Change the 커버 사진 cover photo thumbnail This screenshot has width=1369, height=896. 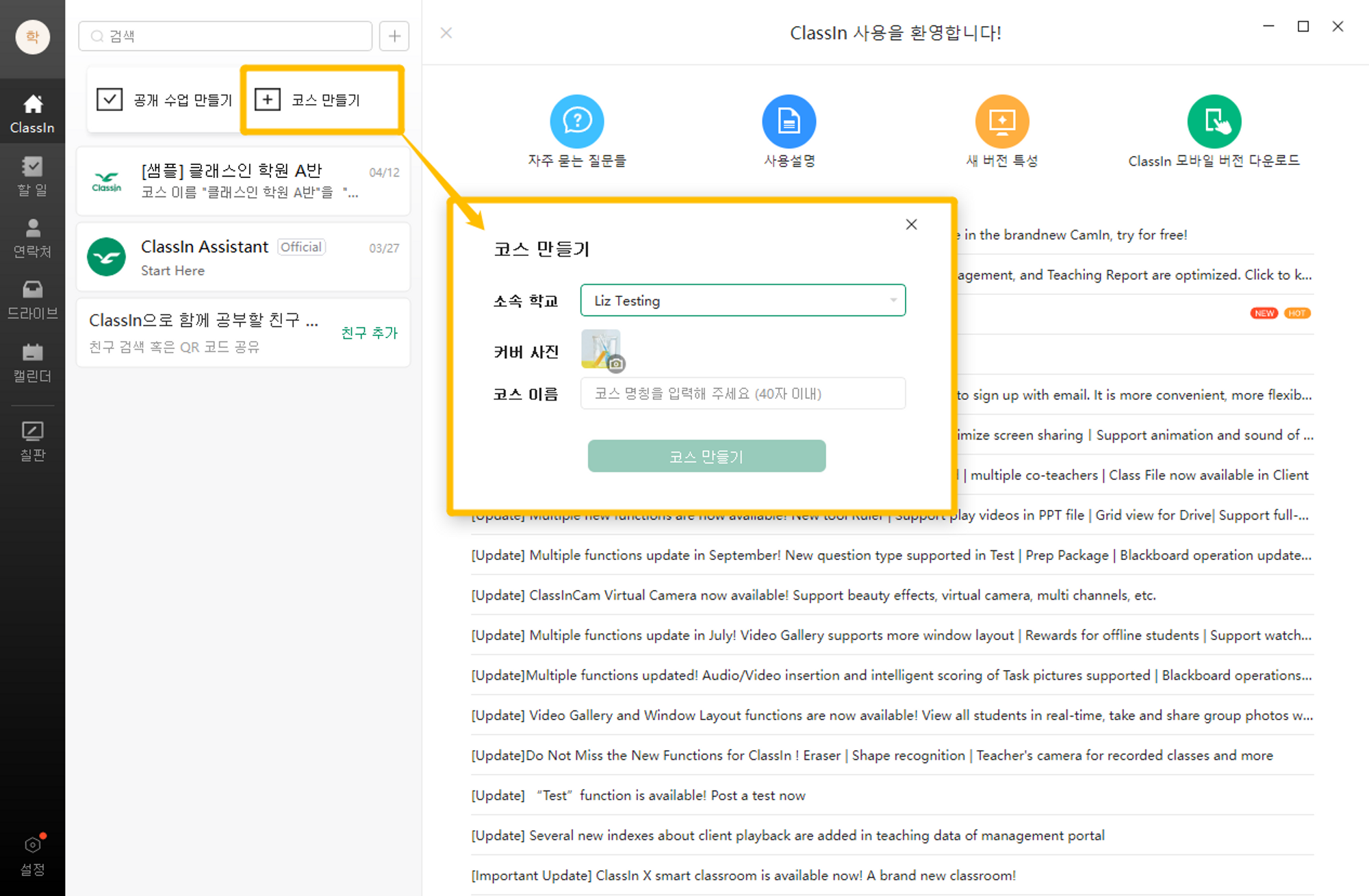[x=602, y=350]
